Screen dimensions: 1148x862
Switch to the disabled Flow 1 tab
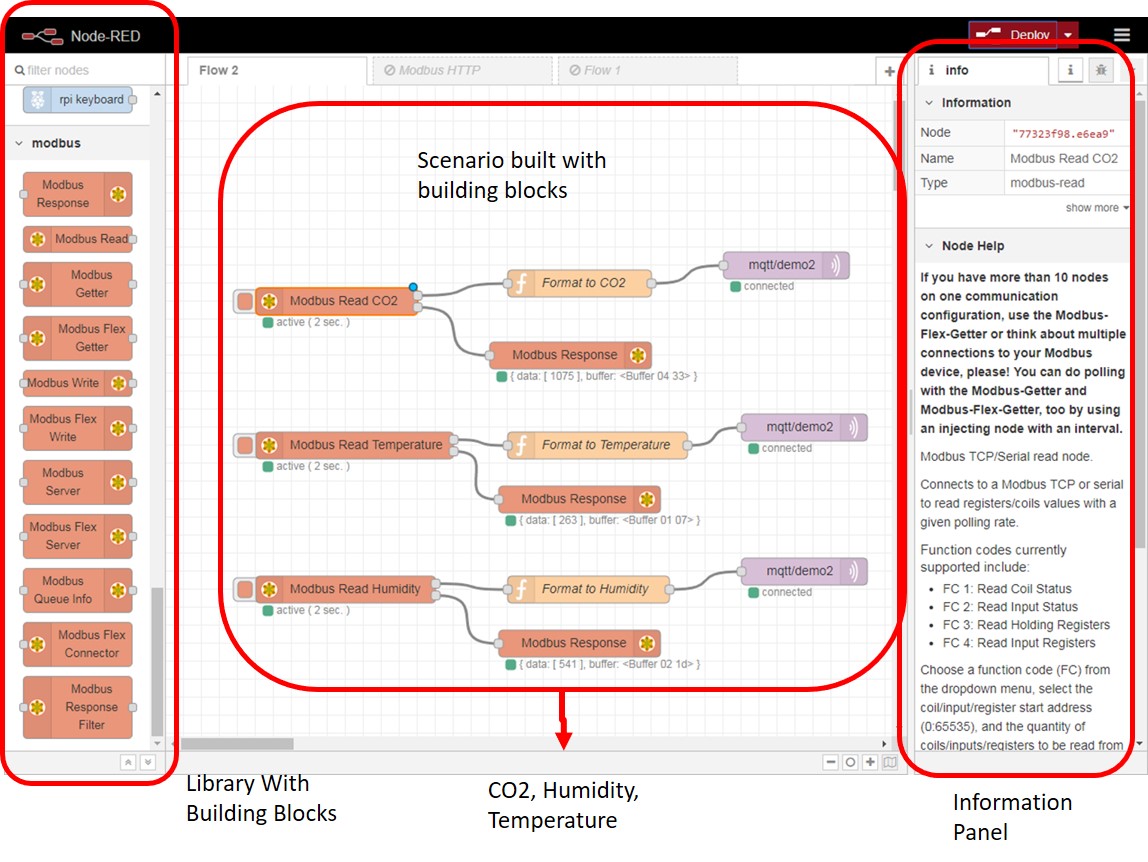[x=647, y=70]
